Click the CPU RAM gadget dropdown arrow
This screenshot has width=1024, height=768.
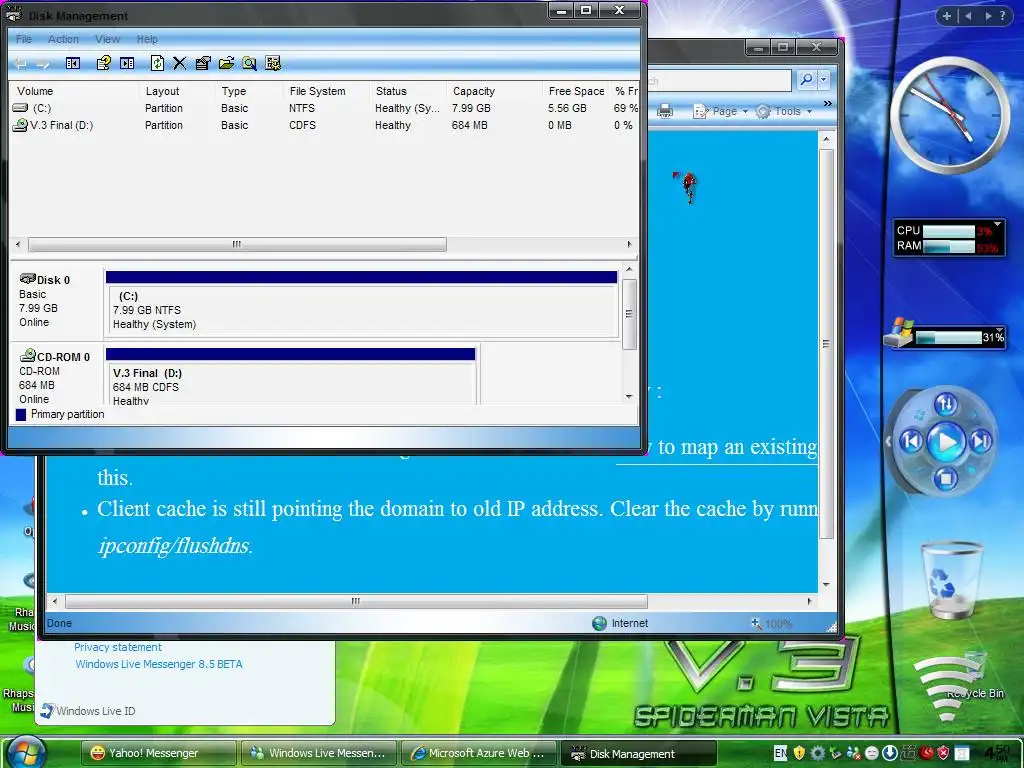(997, 224)
